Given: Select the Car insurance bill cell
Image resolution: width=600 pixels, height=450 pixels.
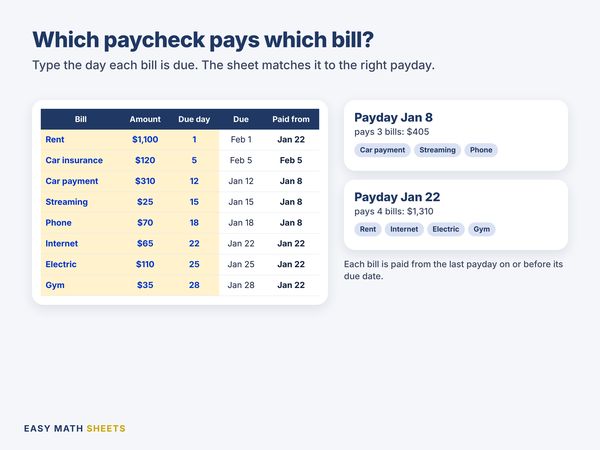Looking at the screenshot, I should coord(80,160).
